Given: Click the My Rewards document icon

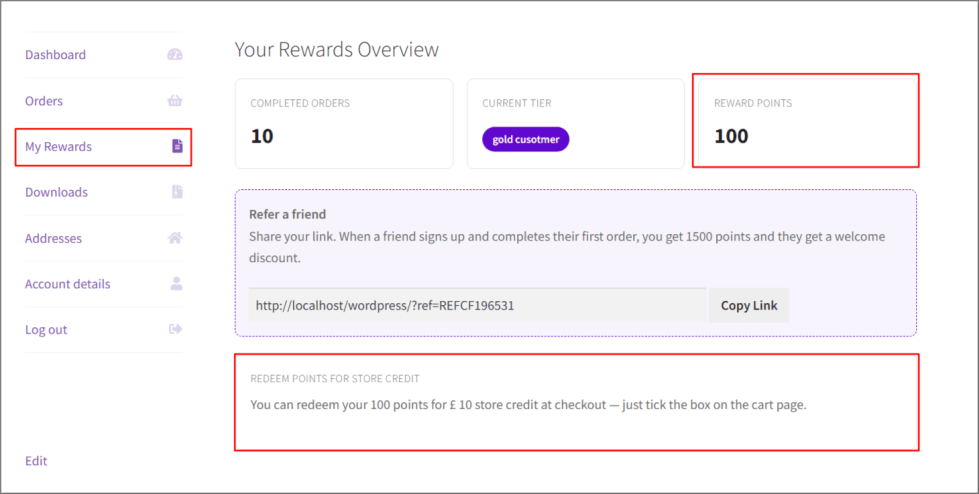Looking at the screenshot, I should [177, 146].
